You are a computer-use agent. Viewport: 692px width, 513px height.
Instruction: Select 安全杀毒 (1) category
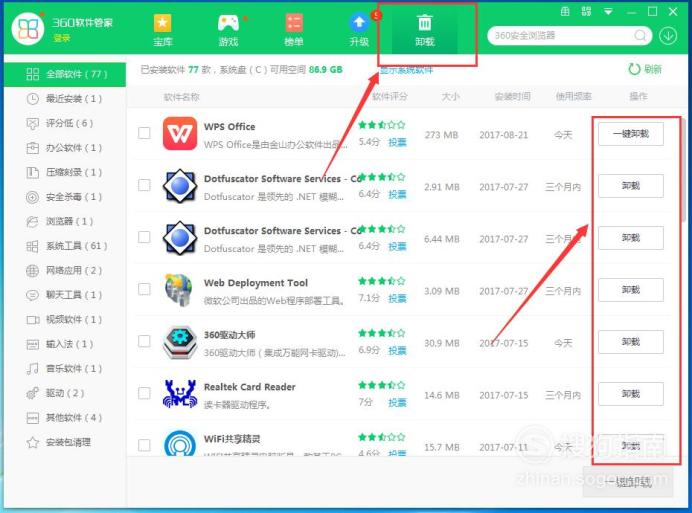coord(65,196)
